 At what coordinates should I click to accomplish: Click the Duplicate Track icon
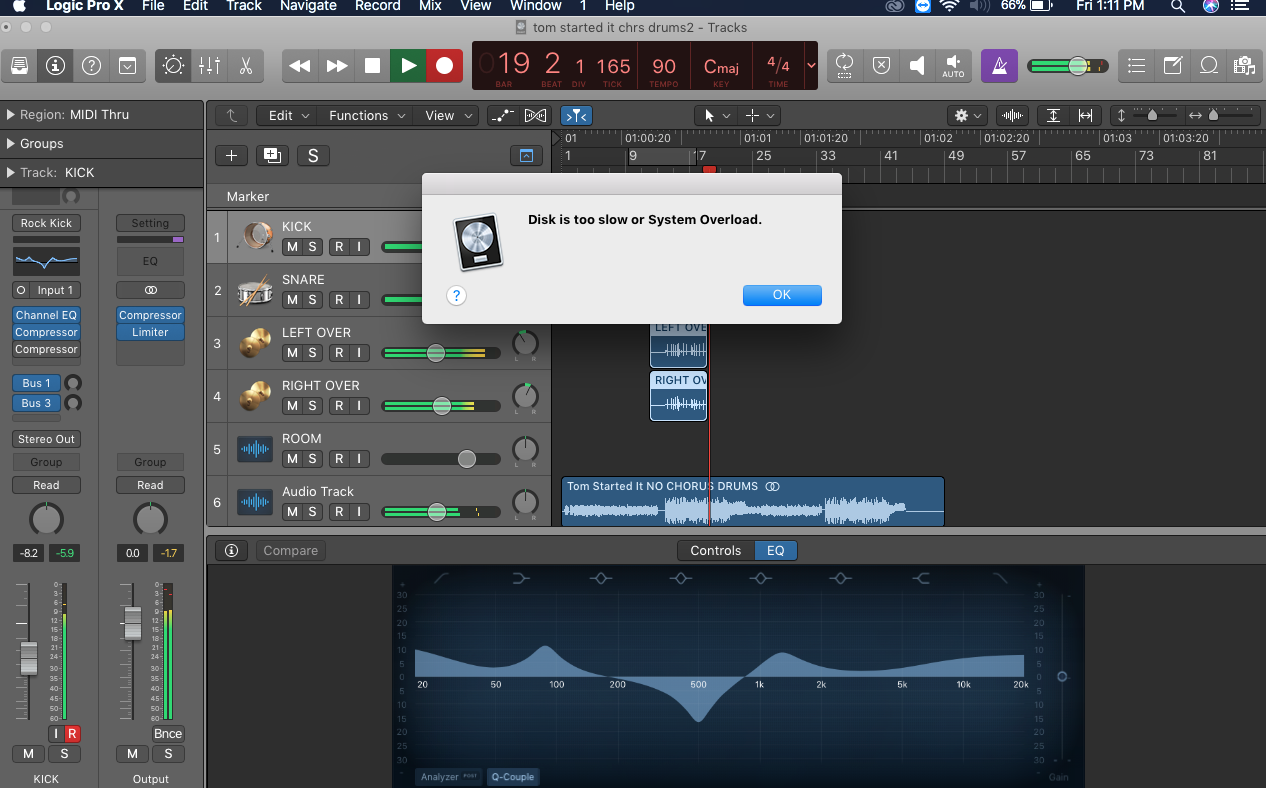271,155
